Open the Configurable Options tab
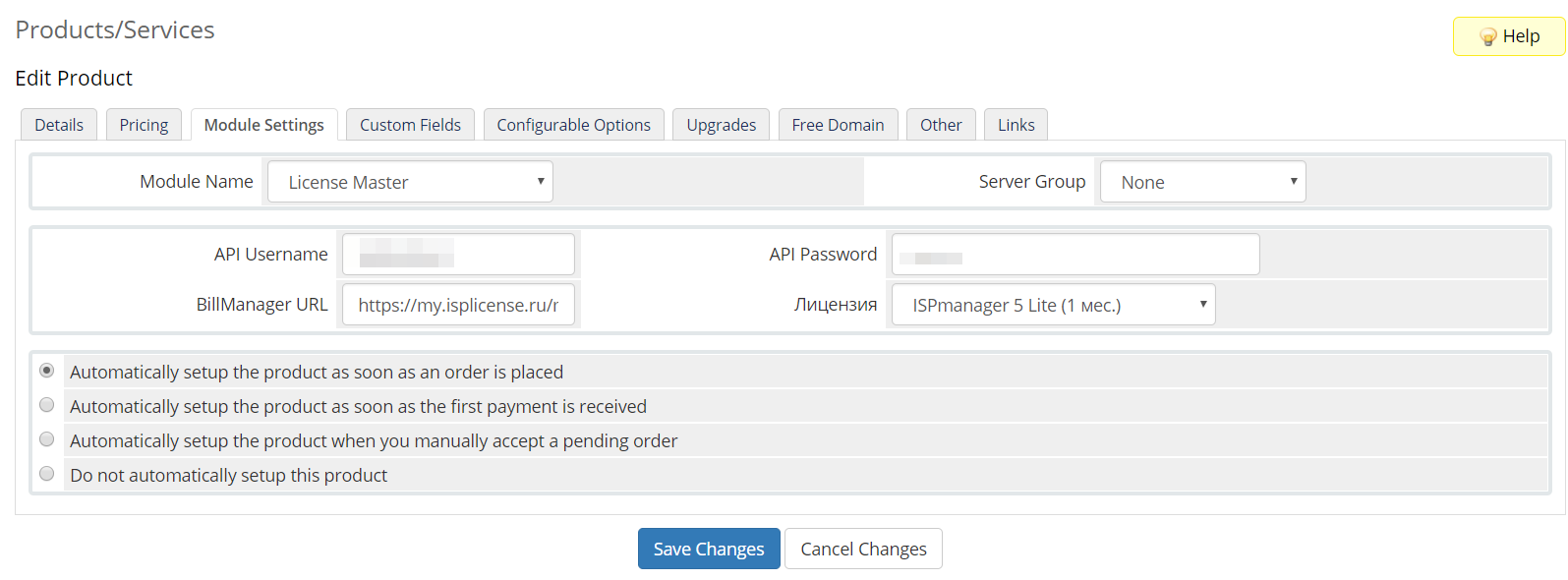 point(573,125)
